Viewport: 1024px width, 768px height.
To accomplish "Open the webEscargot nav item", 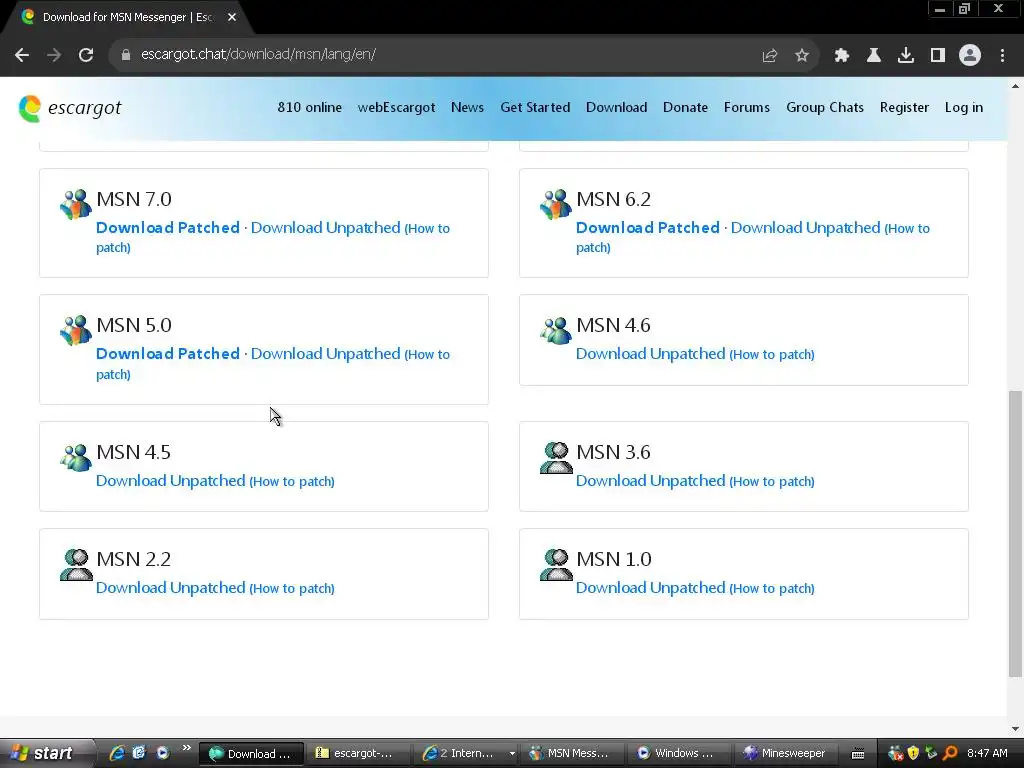I will point(396,108).
